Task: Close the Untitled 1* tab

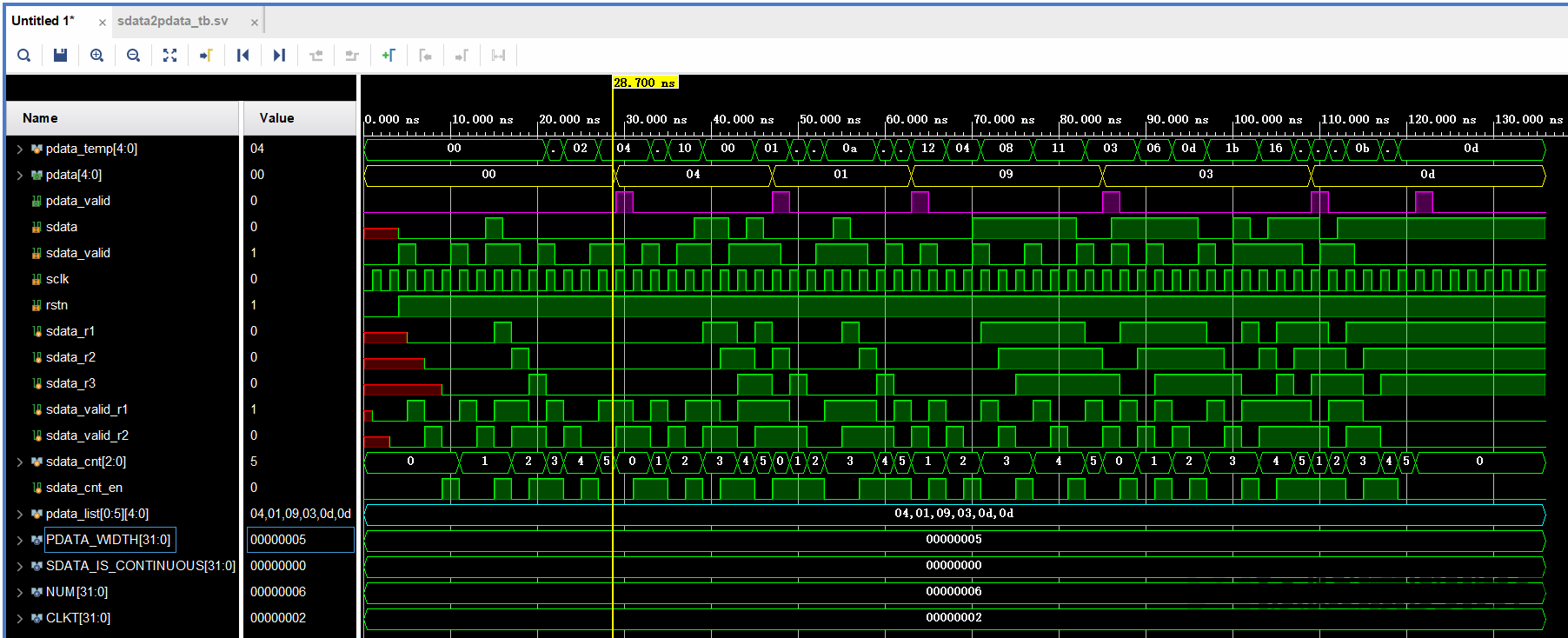Action: pyautogui.click(x=103, y=23)
